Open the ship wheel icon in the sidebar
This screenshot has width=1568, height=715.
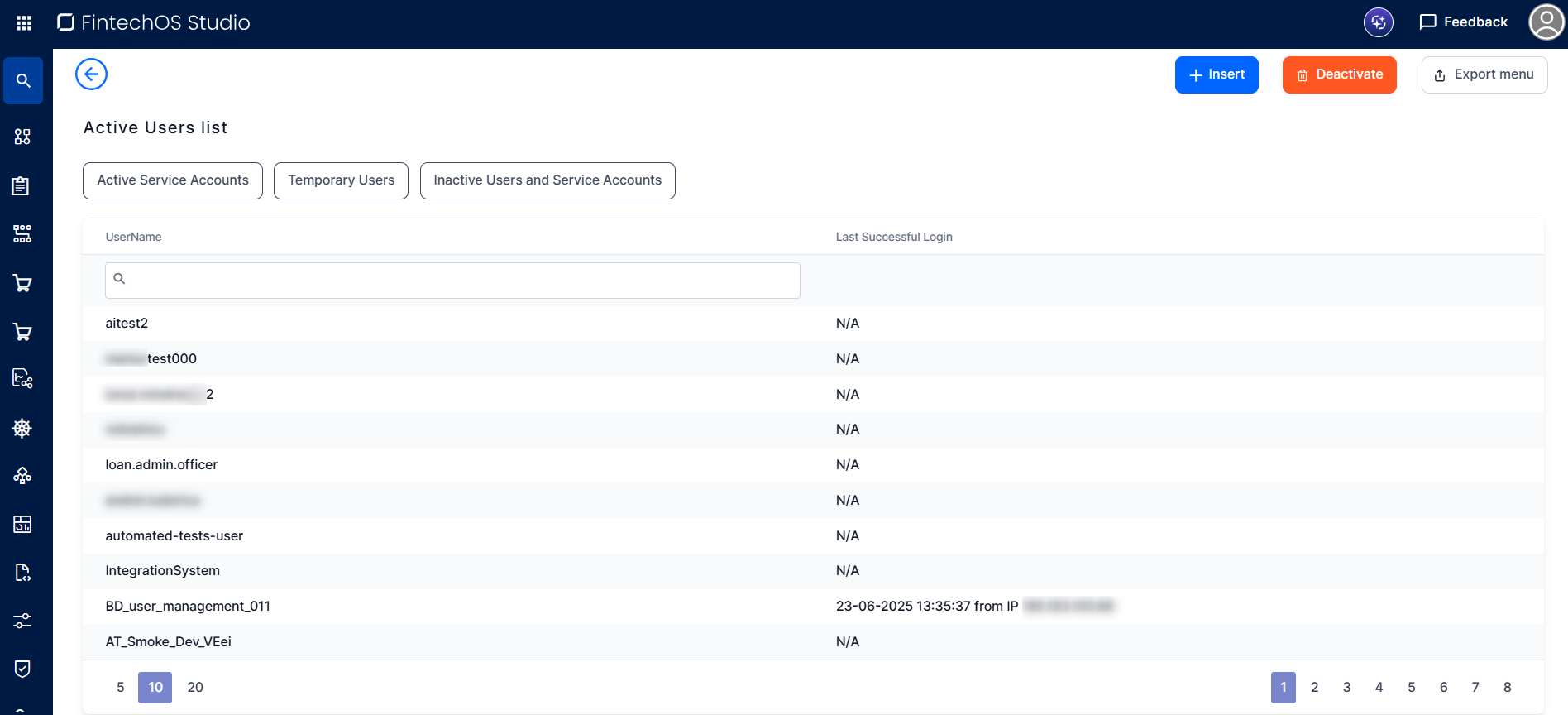22,428
